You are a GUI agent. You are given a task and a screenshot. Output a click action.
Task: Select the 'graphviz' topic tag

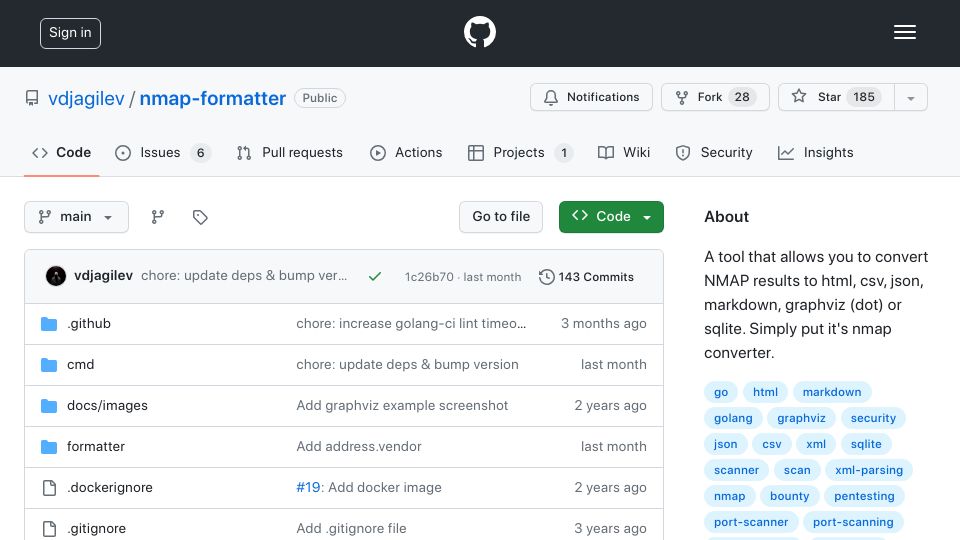point(801,418)
